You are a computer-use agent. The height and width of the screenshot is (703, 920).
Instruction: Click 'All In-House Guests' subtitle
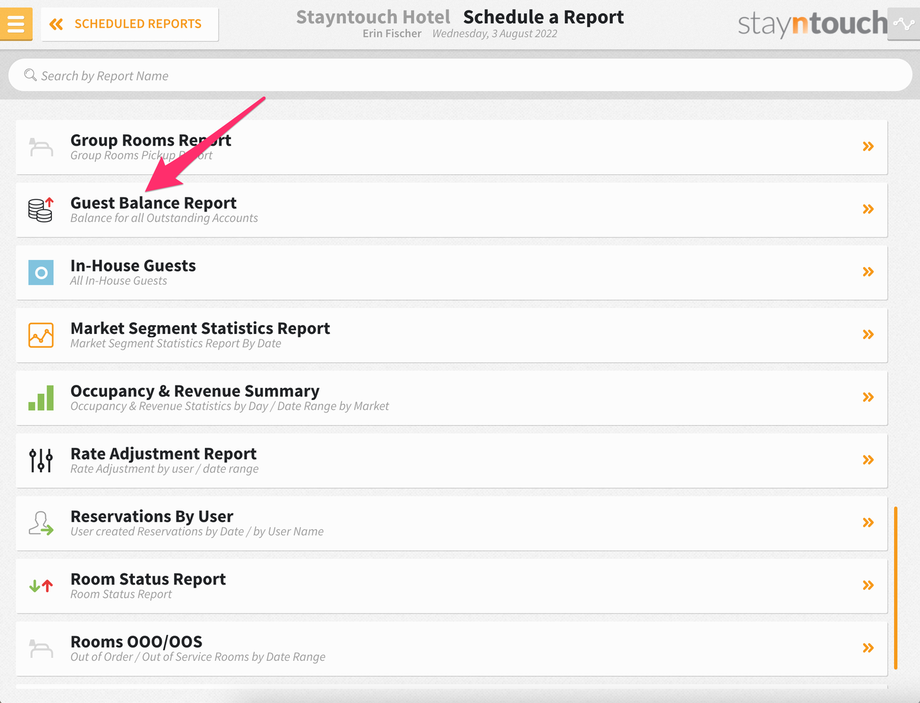pyautogui.click(x=119, y=281)
